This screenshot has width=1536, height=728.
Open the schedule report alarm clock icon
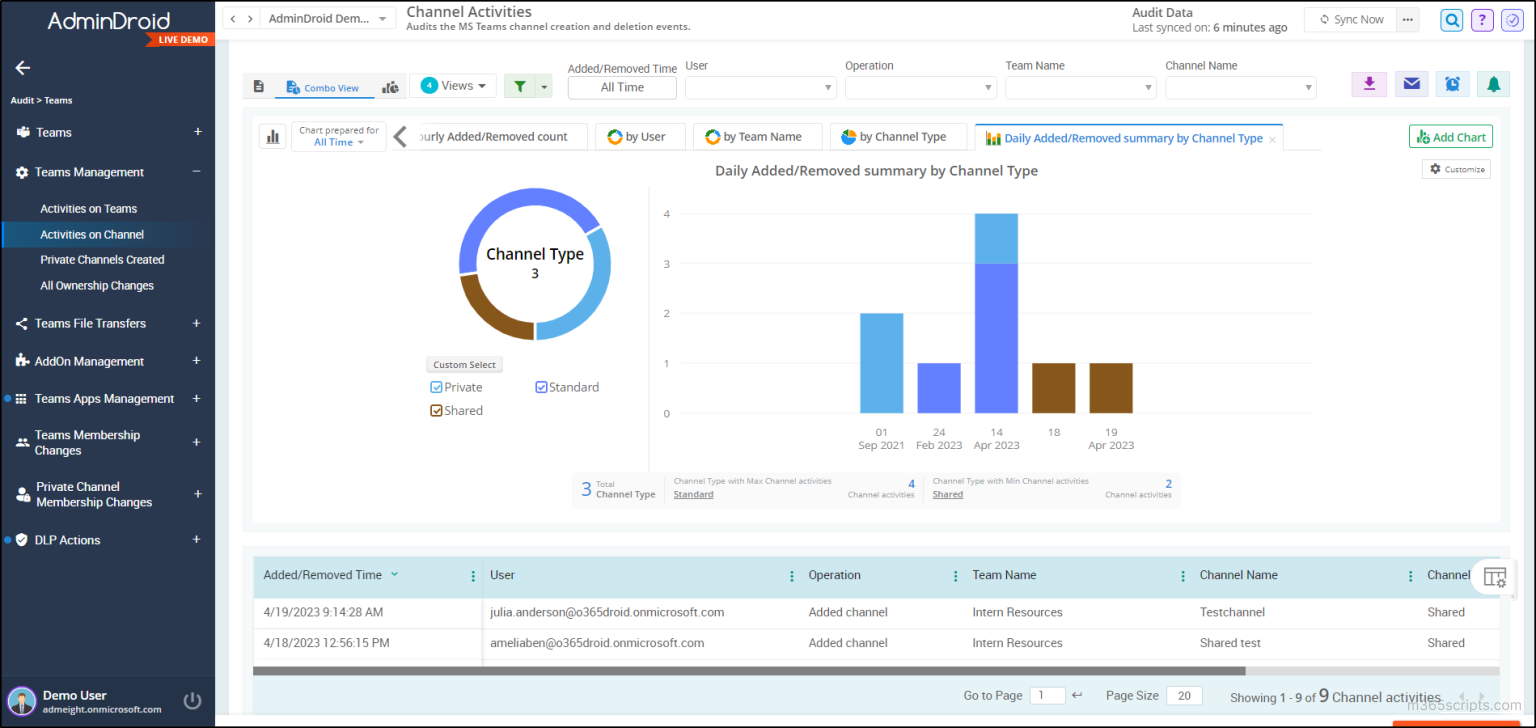point(1452,84)
